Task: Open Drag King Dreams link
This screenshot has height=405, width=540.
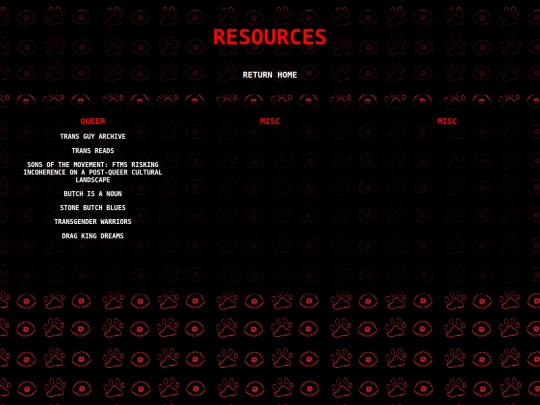Action: click(93, 236)
